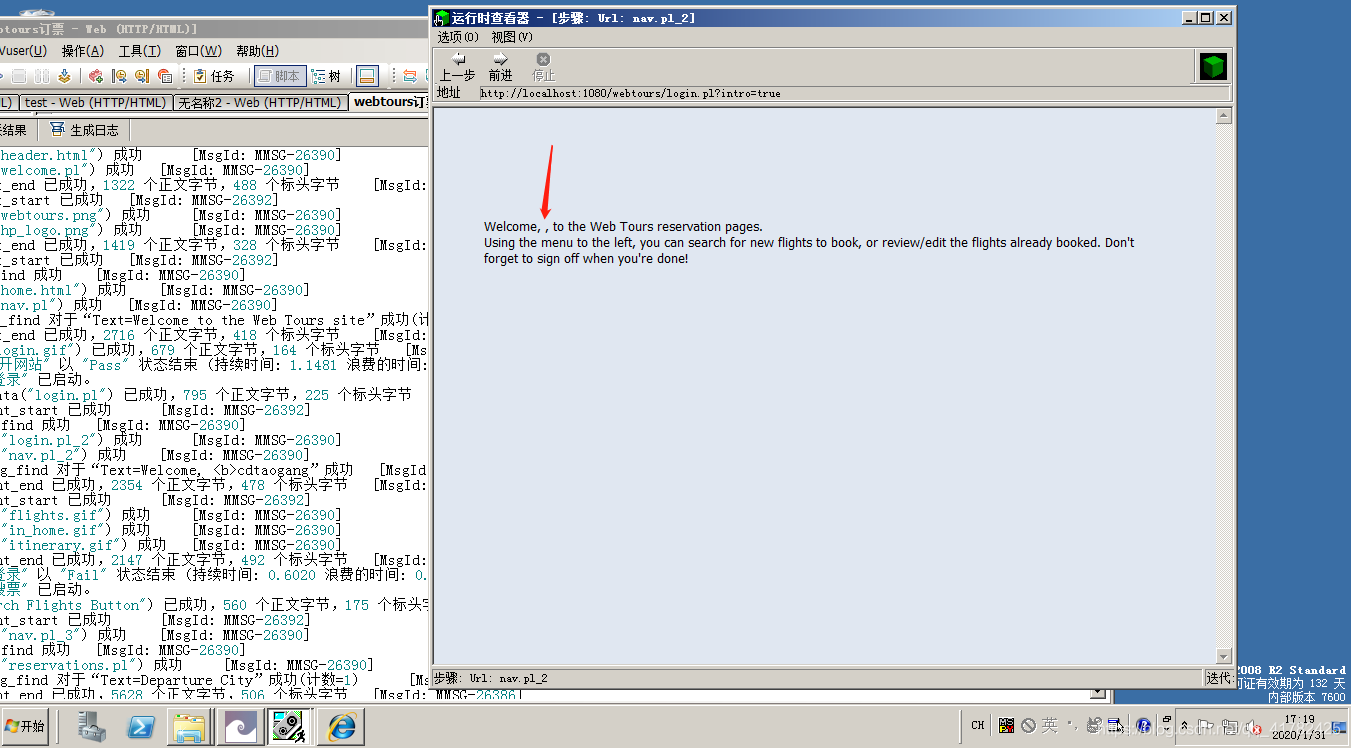Toggle the 树 tree view button
Screen dimensions: 1351x748
[x=326, y=76]
